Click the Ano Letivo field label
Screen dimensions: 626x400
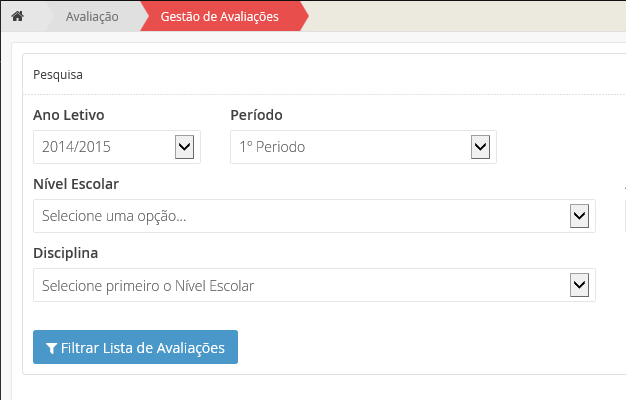pos(69,115)
